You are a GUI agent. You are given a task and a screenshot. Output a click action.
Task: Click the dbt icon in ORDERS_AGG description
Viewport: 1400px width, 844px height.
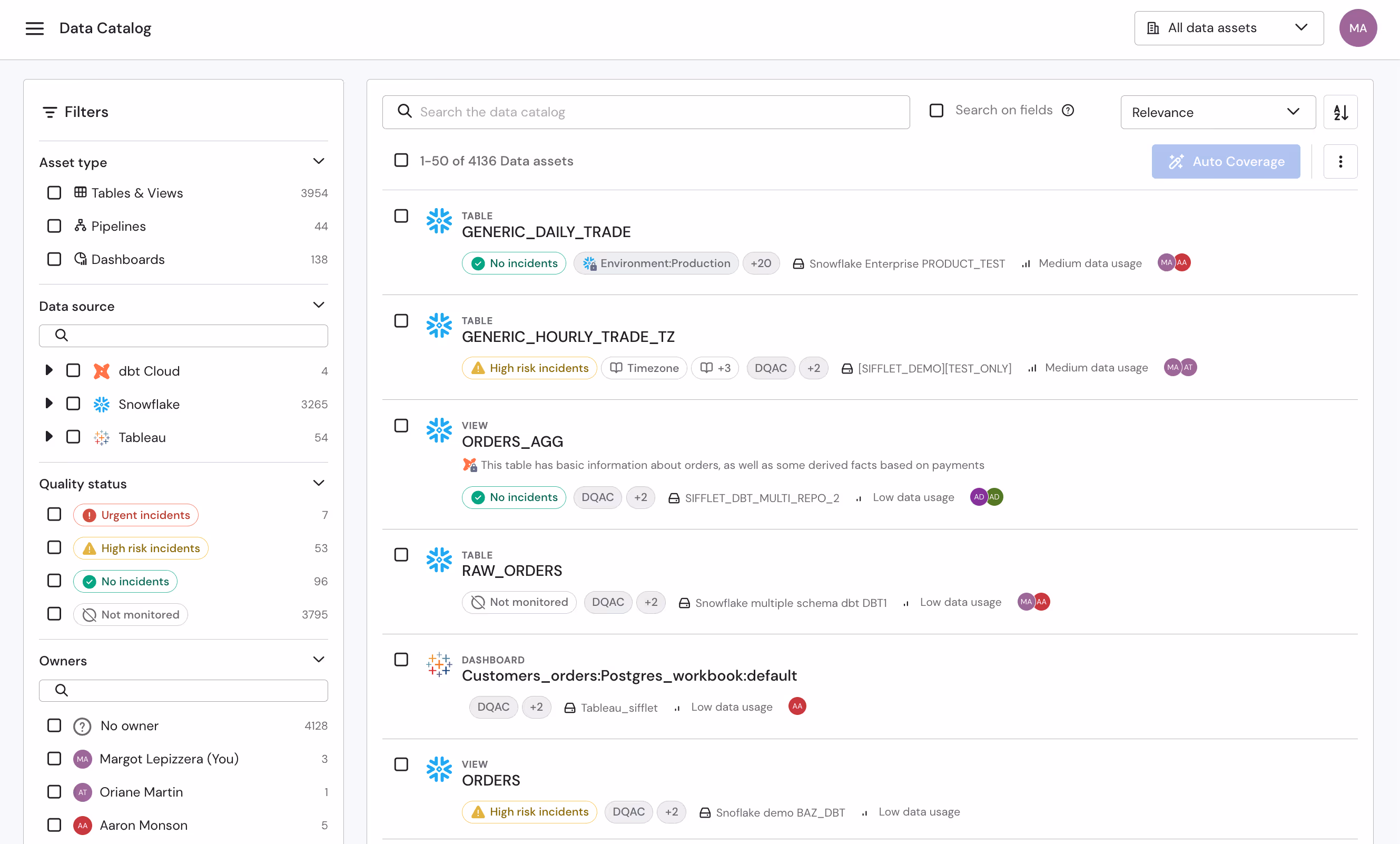click(x=470, y=465)
